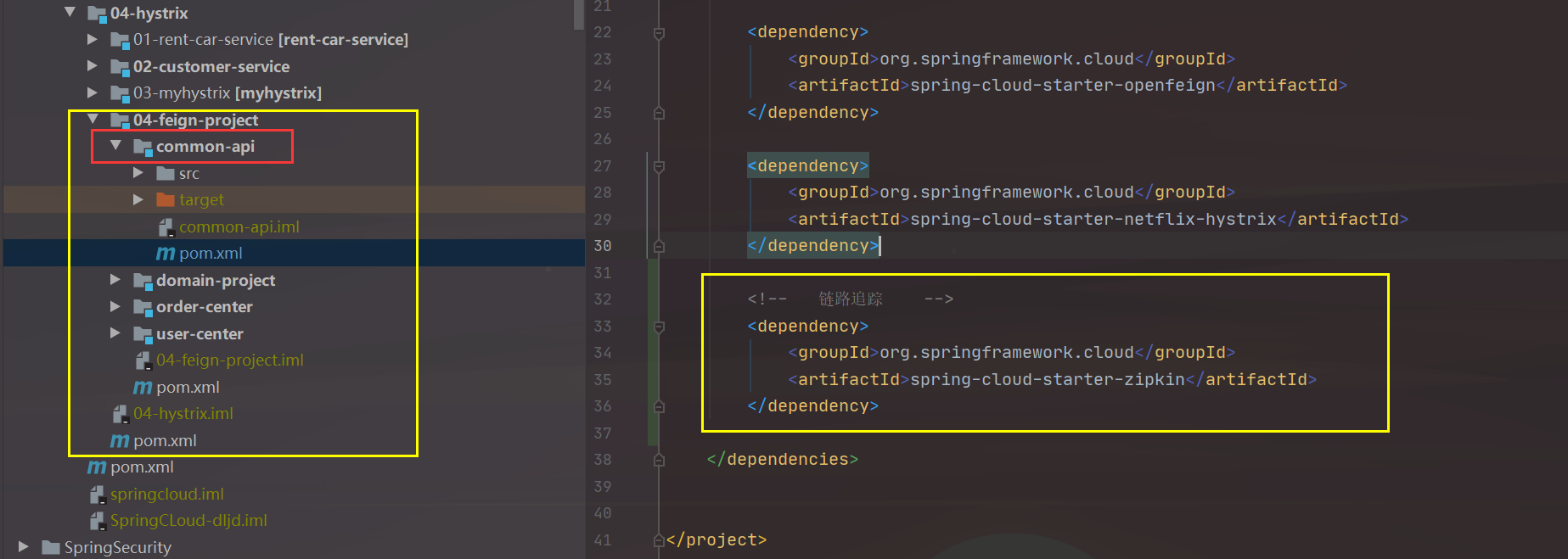Select the src folder
This screenshot has width=1568, height=559.
coord(189,173)
